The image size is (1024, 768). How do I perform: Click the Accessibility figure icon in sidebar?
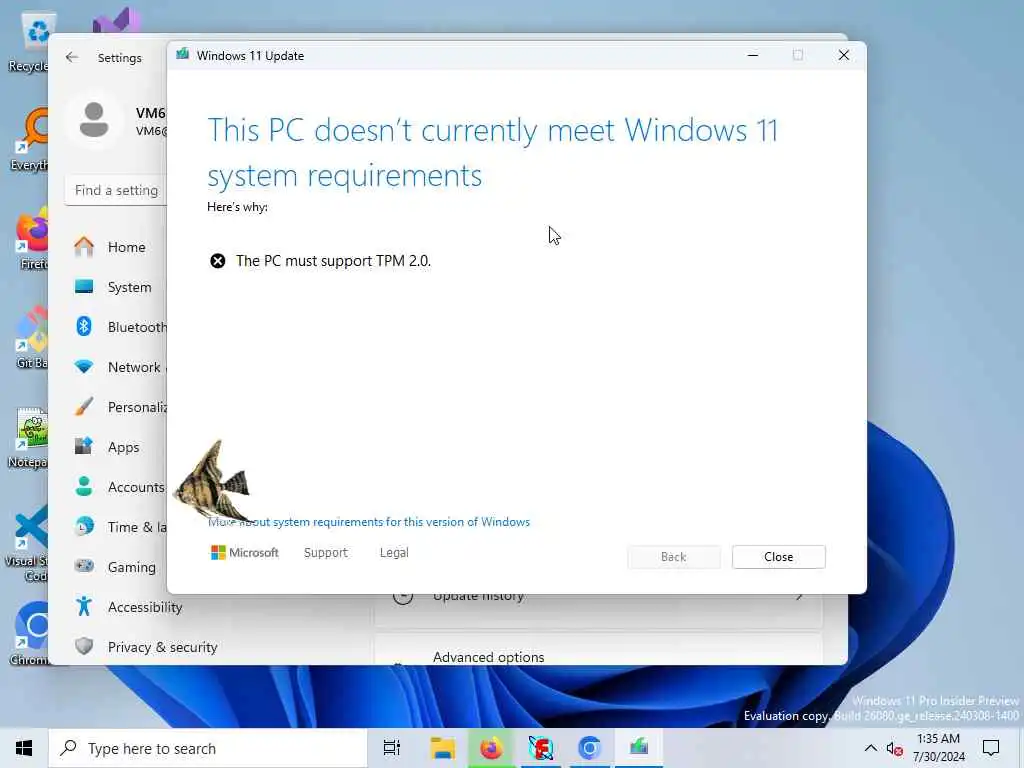point(84,607)
